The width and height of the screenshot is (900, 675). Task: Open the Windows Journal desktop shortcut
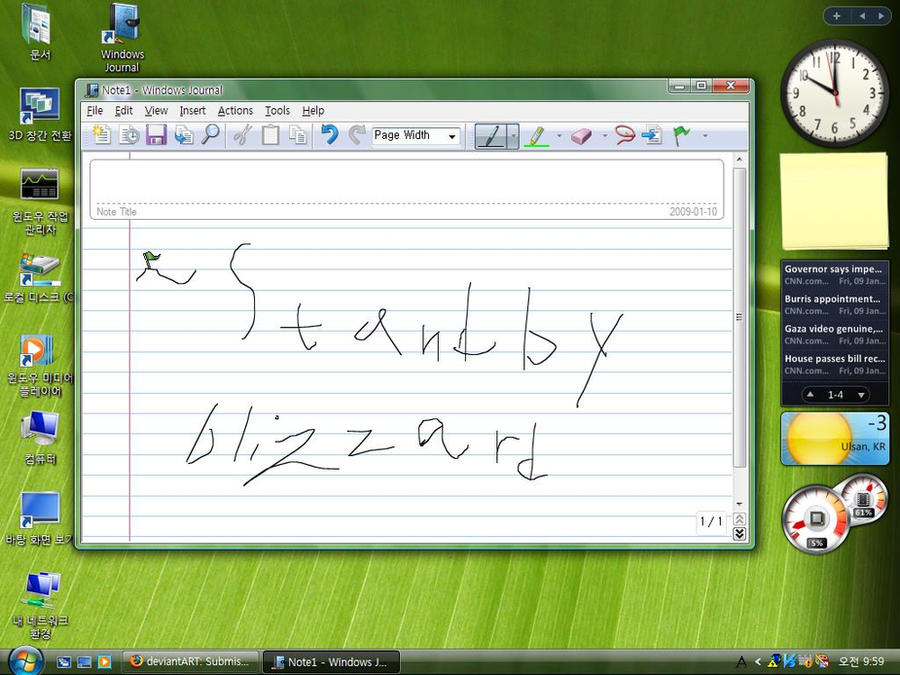121,38
